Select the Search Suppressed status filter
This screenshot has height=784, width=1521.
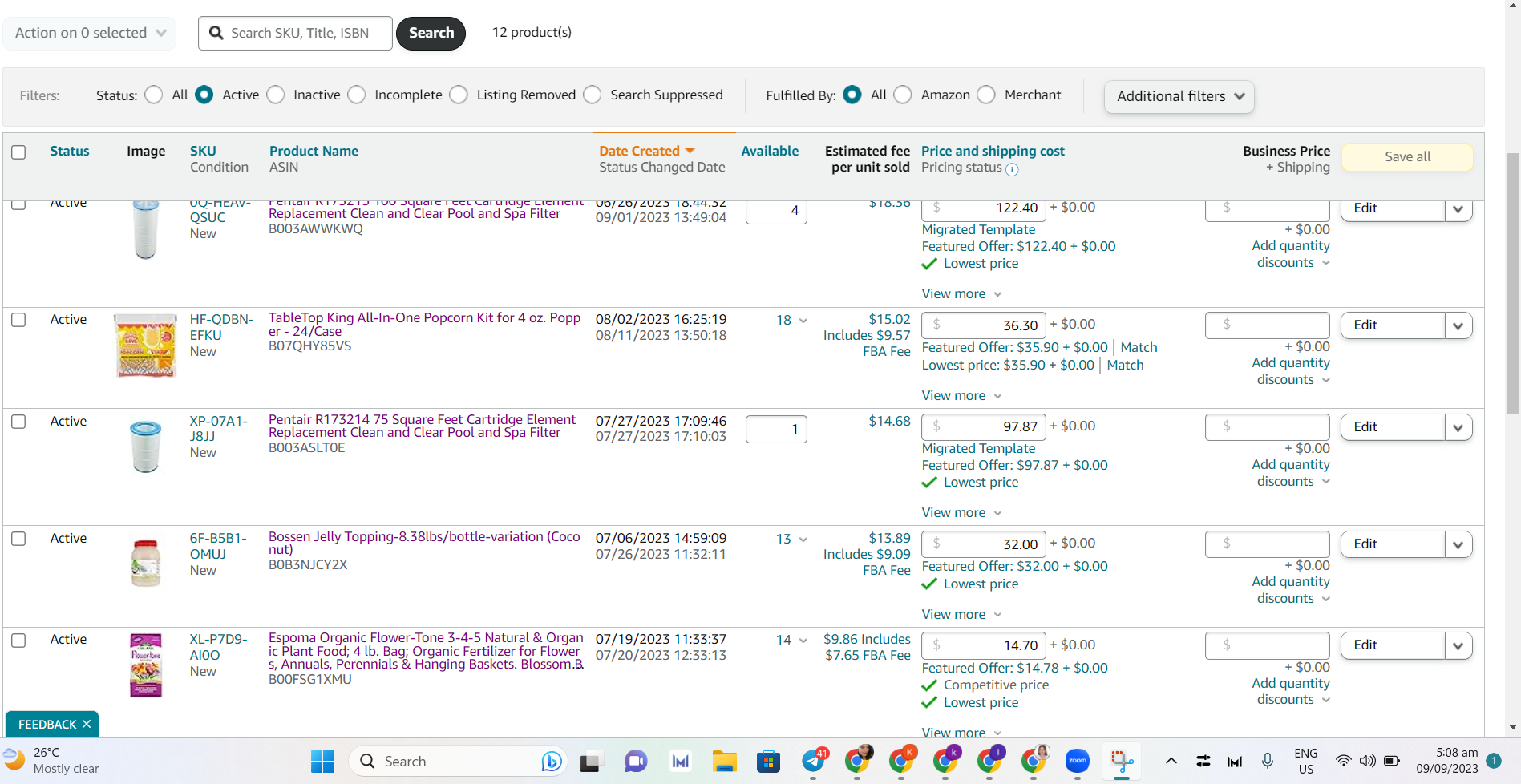click(x=593, y=95)
